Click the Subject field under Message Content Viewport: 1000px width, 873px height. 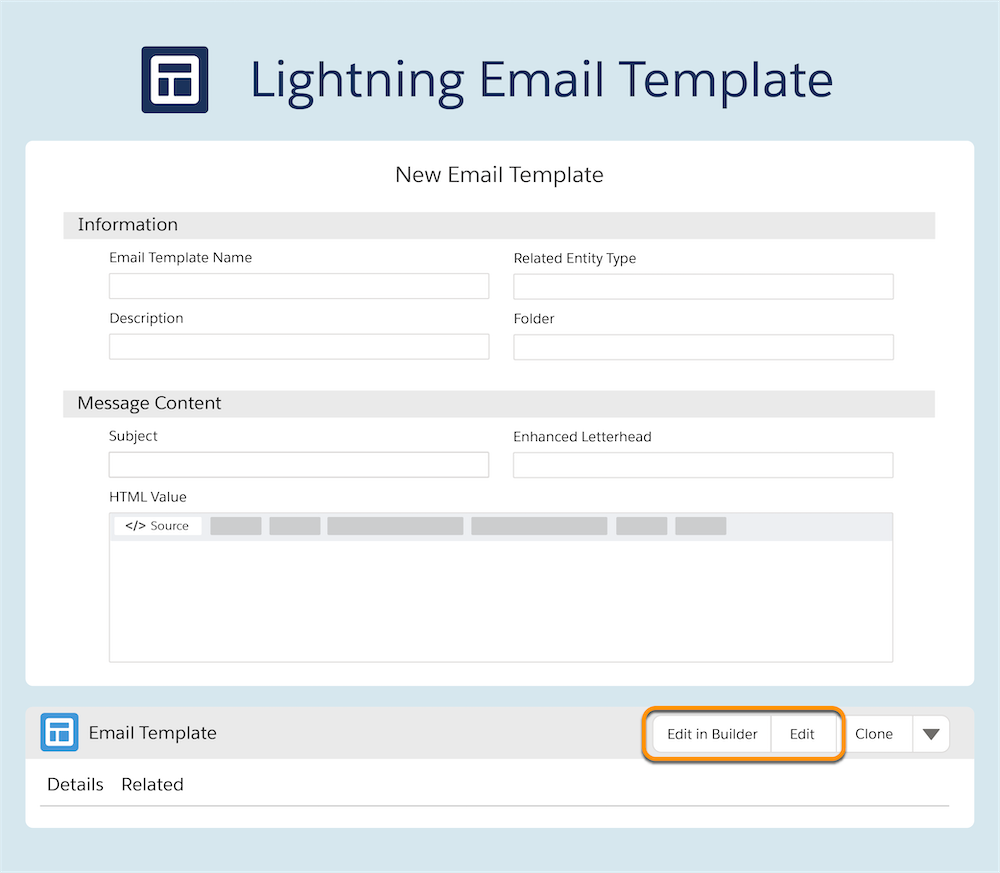(298, 464)
